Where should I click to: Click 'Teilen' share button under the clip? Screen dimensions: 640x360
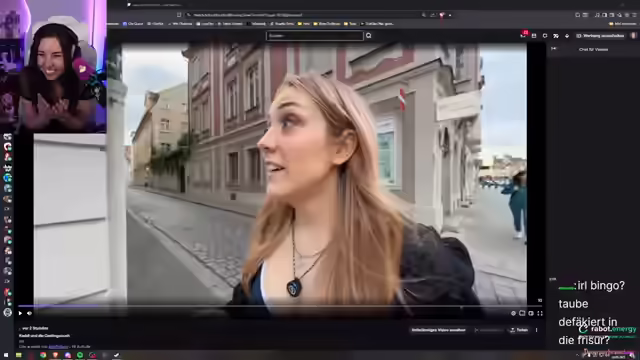point(519,330)
